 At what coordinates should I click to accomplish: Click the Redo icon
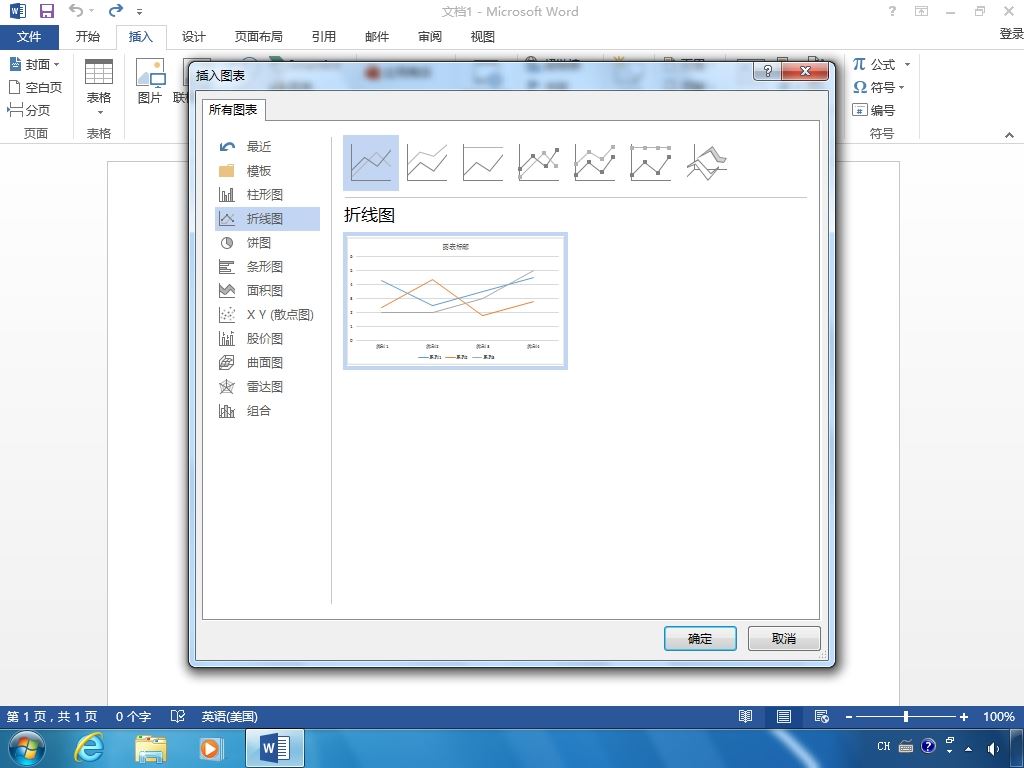coord(116,11)
